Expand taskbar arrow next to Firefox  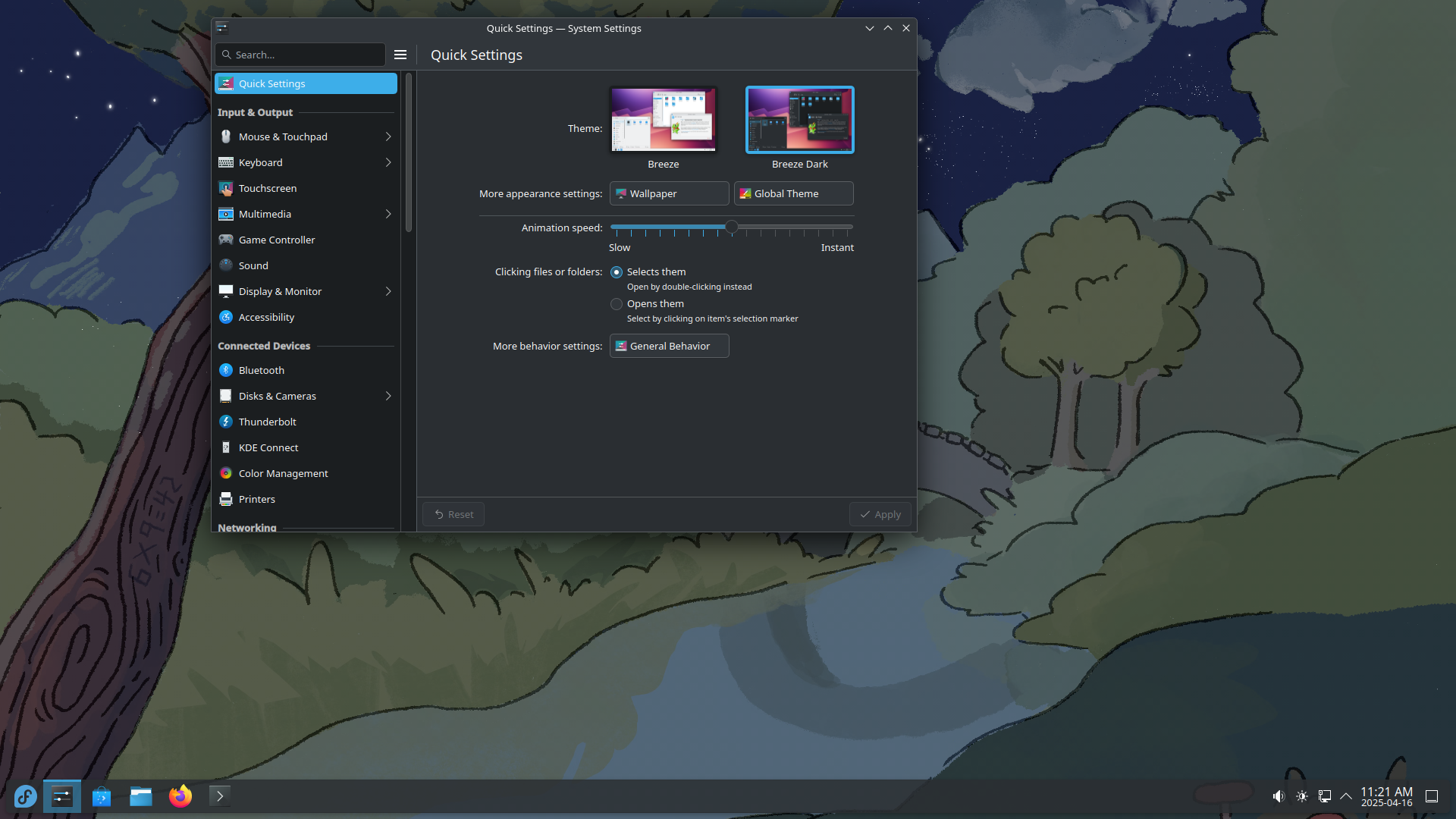coord(220,796)
